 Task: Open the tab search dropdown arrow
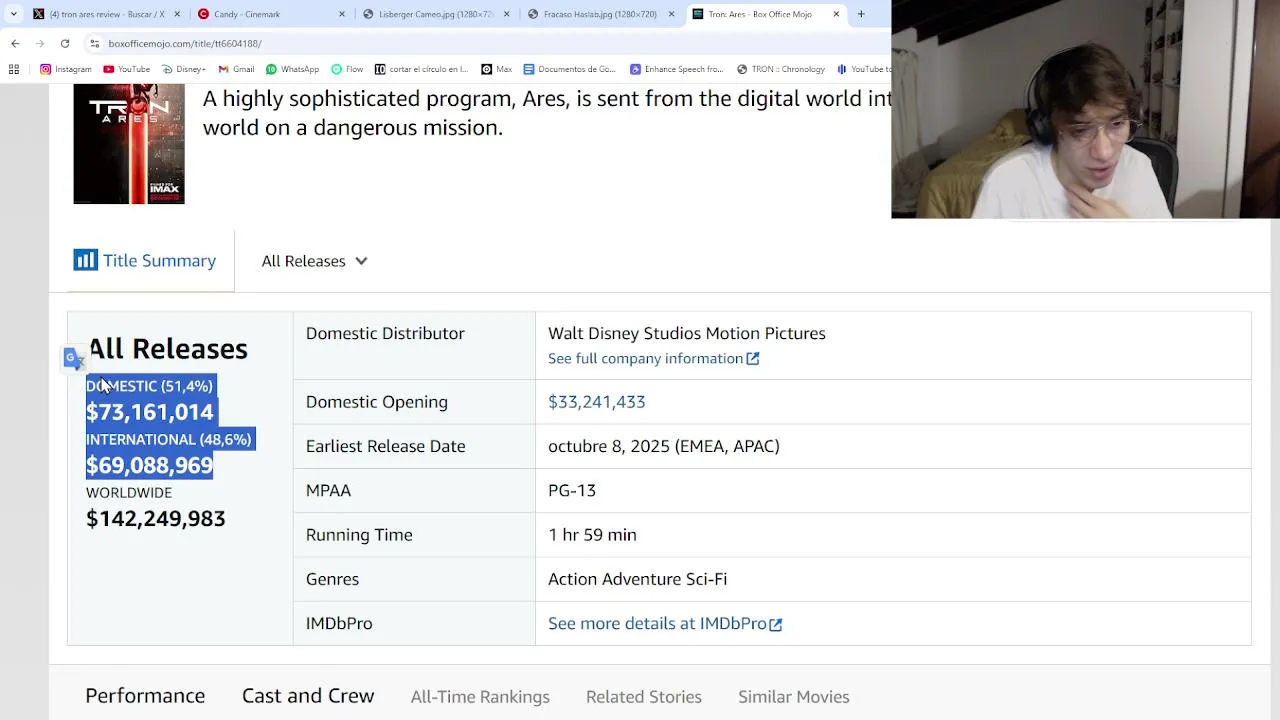click(x=14, y=14)
